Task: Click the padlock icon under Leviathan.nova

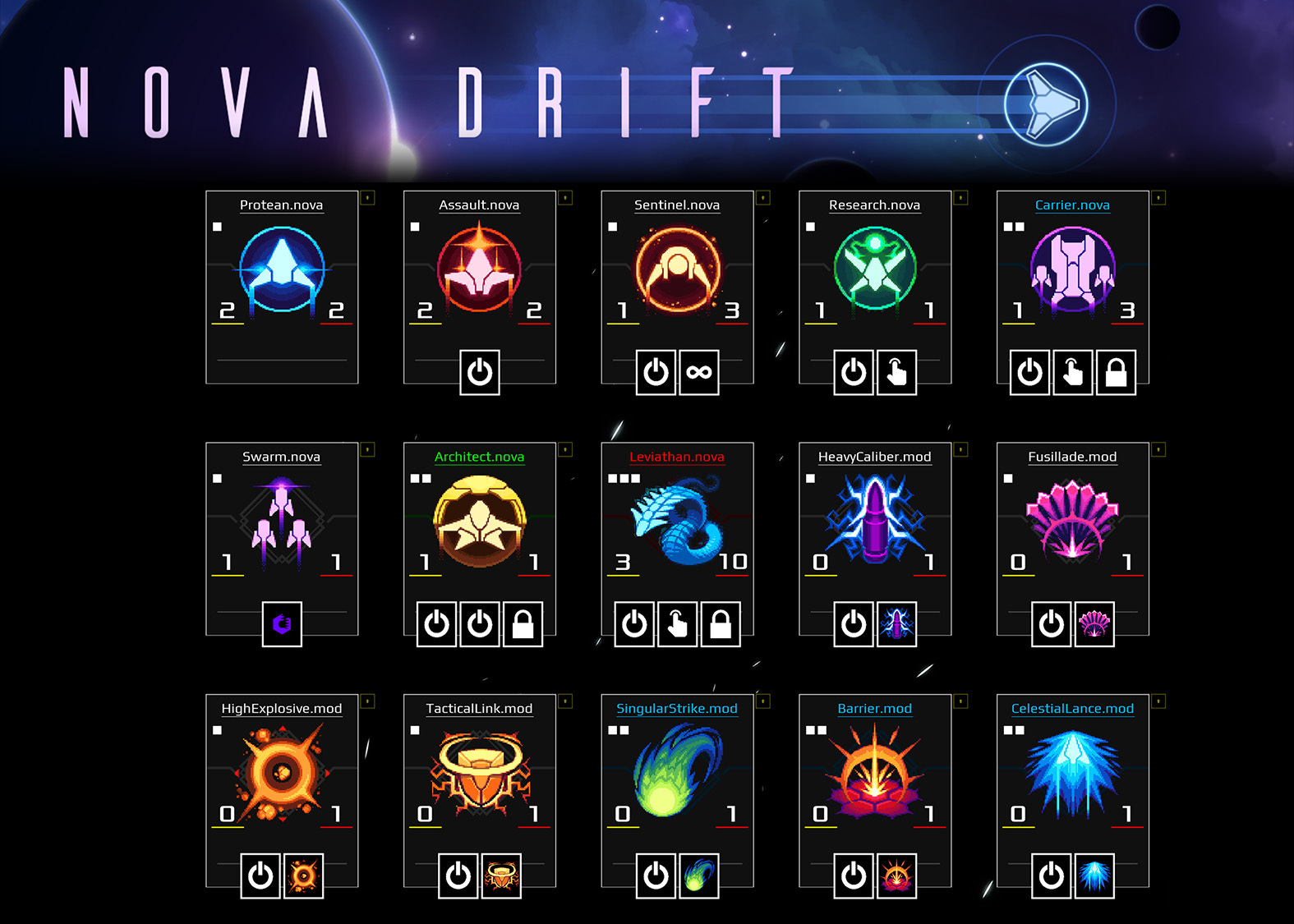Action: tap(721, 624)
